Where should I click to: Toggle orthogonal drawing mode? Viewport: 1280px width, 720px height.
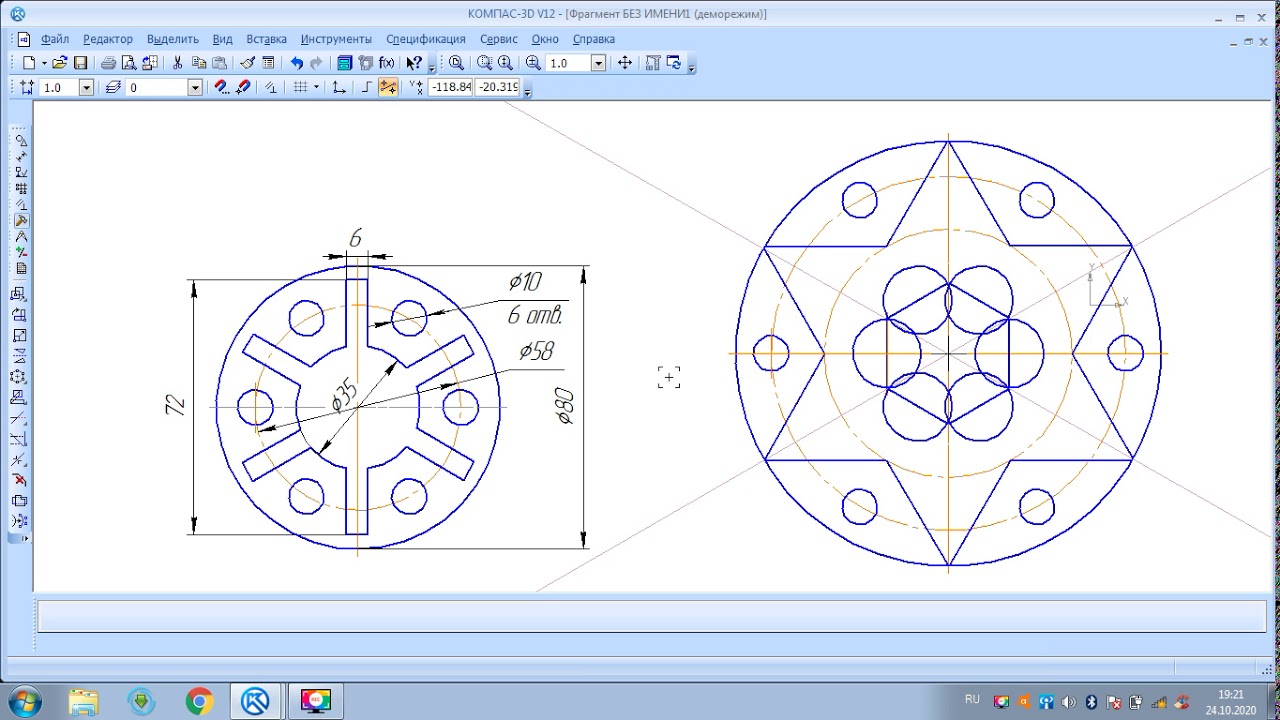point(366,88)
